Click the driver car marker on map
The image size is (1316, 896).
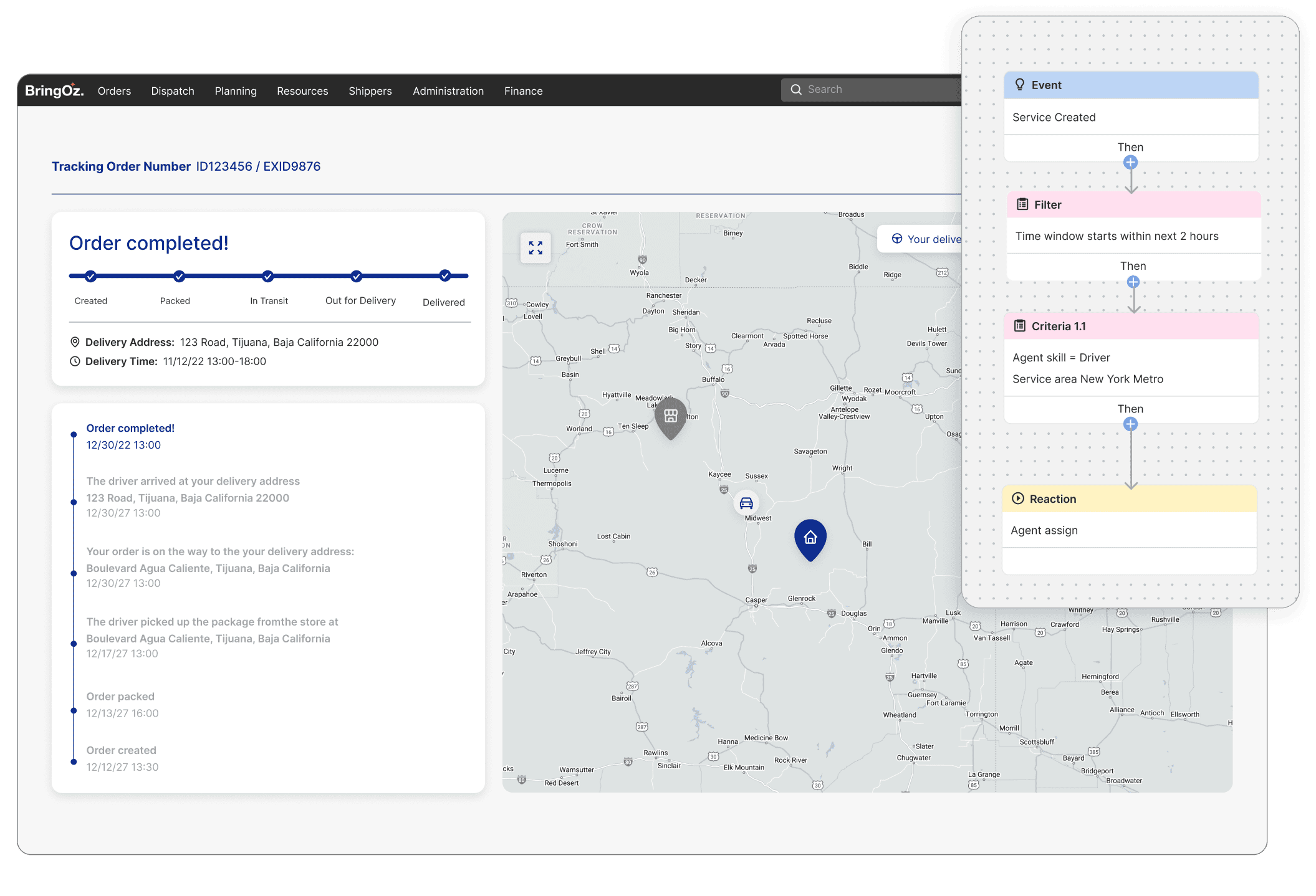(x=746, y=503)
